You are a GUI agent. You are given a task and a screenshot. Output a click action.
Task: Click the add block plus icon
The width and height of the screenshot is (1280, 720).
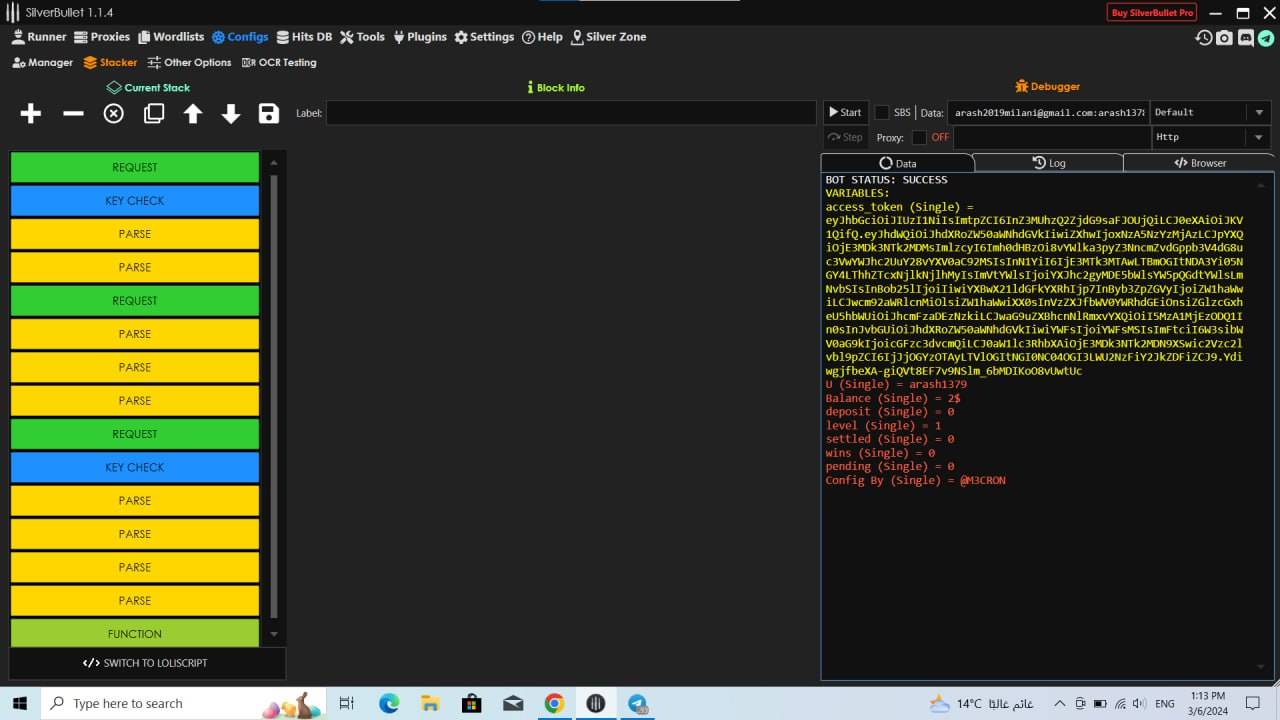tap(31, 113)
